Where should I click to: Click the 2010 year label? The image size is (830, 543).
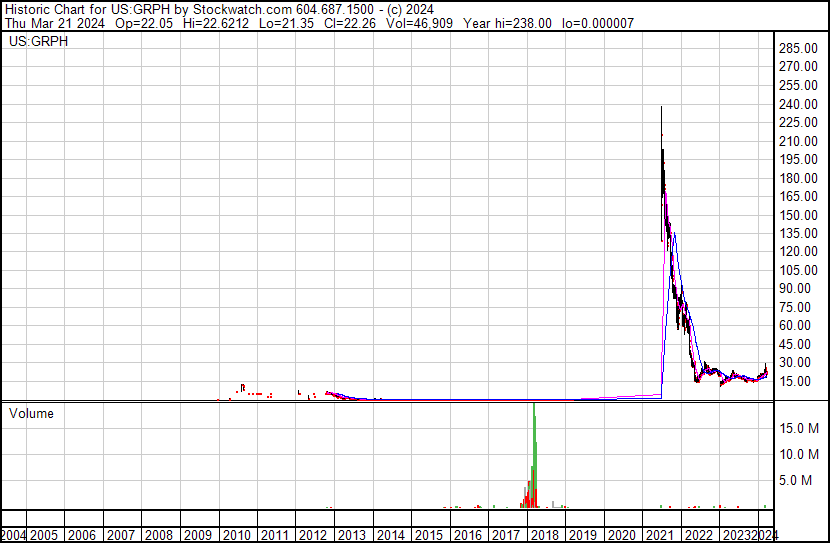237,535
